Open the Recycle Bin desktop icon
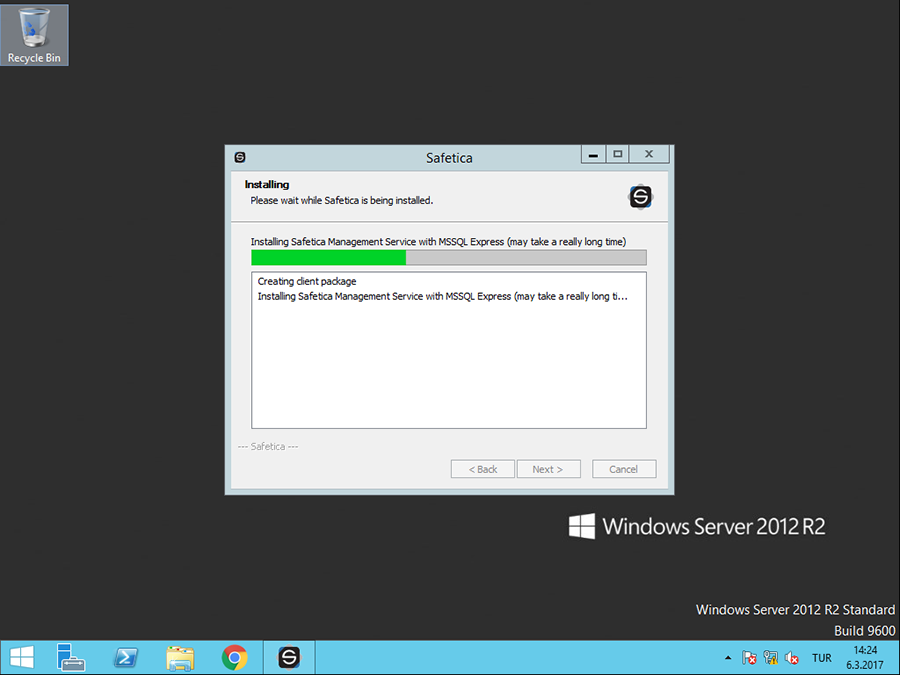This screenshot has width=900, height=675. coord(34,35)
